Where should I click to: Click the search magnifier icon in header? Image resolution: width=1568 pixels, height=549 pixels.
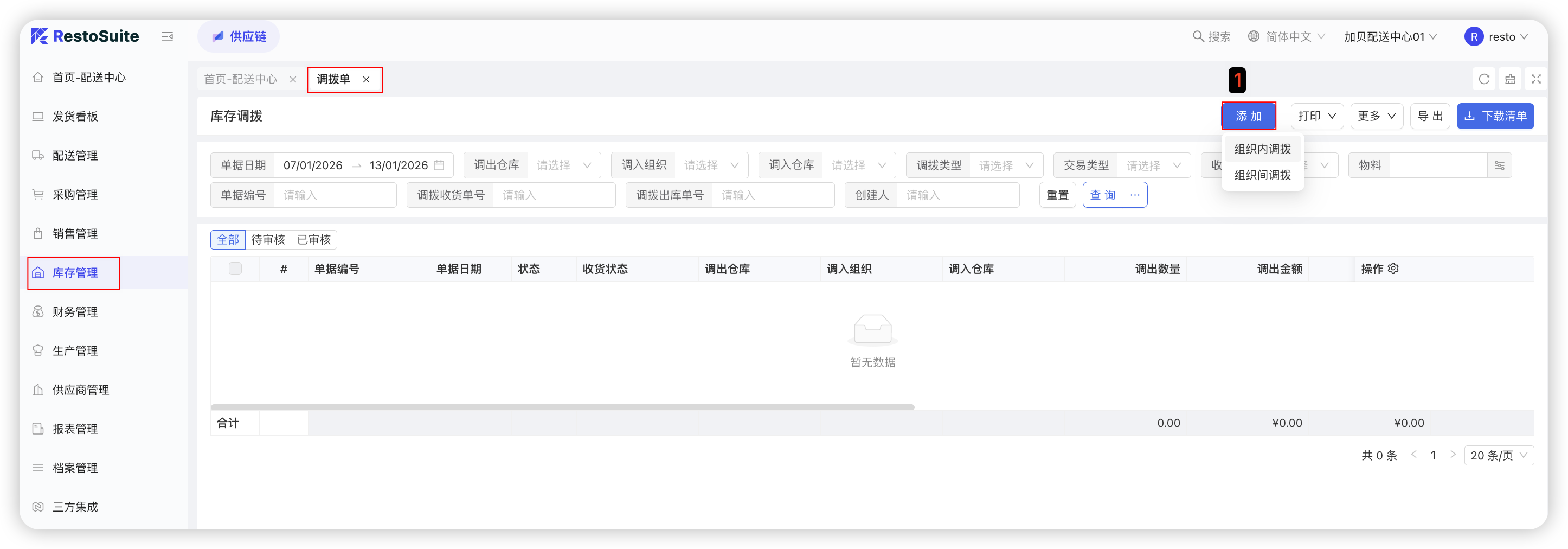pos(1197,36)
